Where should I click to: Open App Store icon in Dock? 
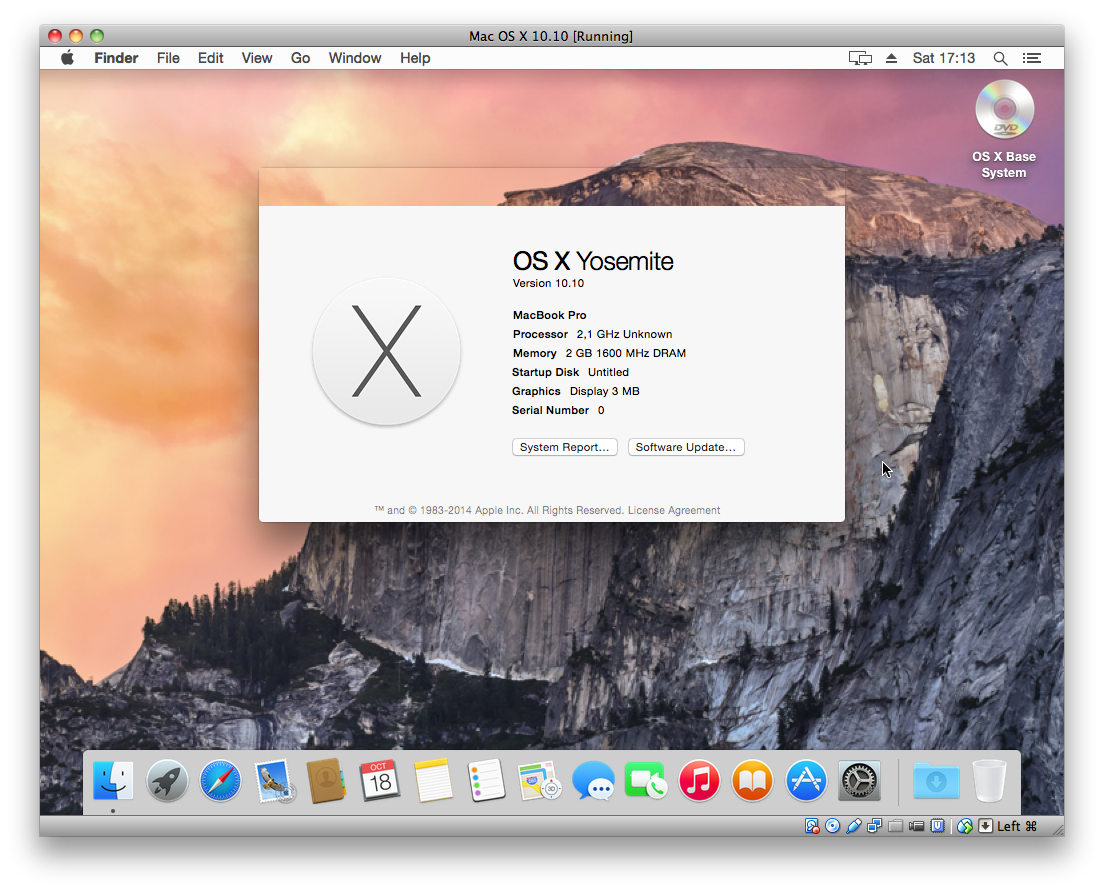(805, 780)
